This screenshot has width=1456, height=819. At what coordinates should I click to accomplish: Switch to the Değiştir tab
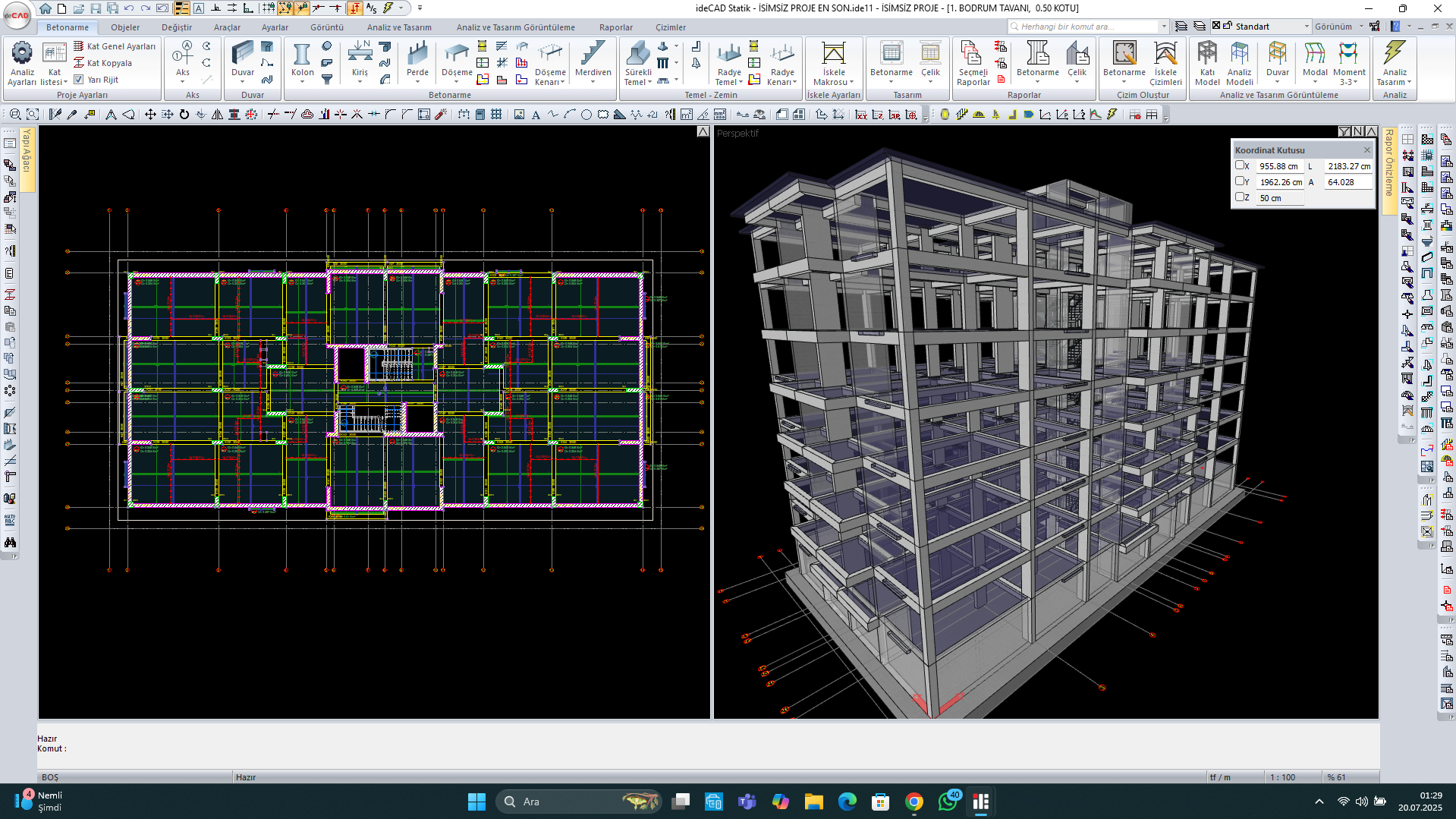click(177, 27)
